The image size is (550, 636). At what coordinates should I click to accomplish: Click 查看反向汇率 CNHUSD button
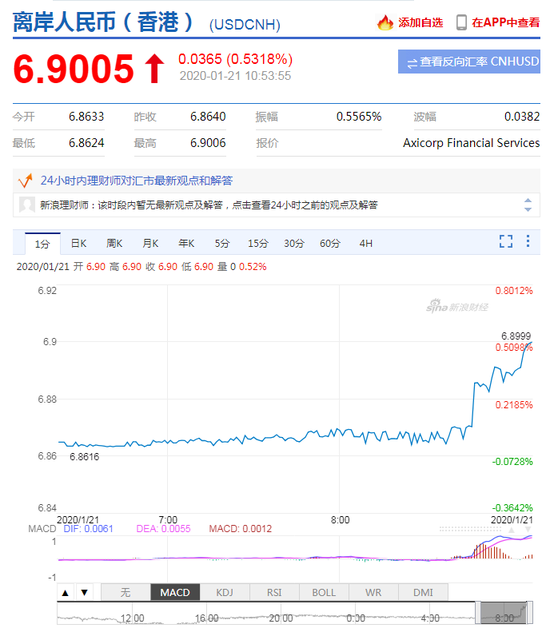(469, 62)
